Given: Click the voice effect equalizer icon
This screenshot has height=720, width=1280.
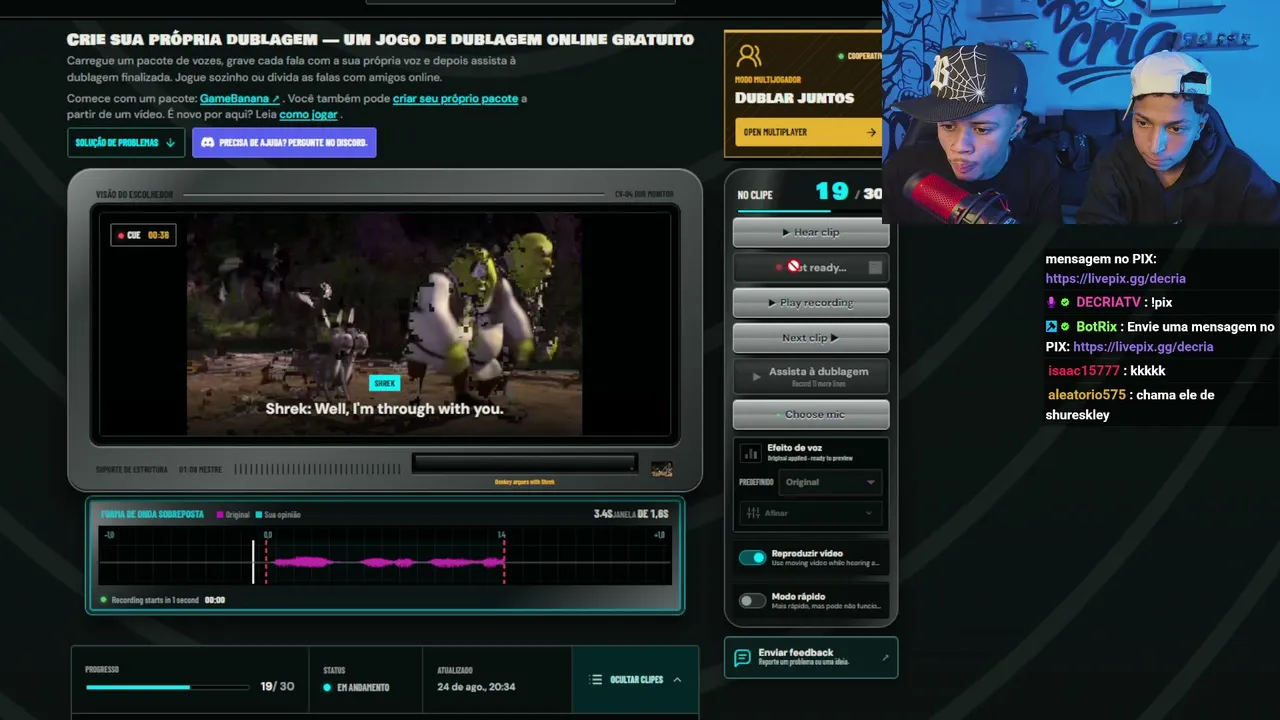Looking at the screenshot, I should pyautogui.click(x=750, y=453).
